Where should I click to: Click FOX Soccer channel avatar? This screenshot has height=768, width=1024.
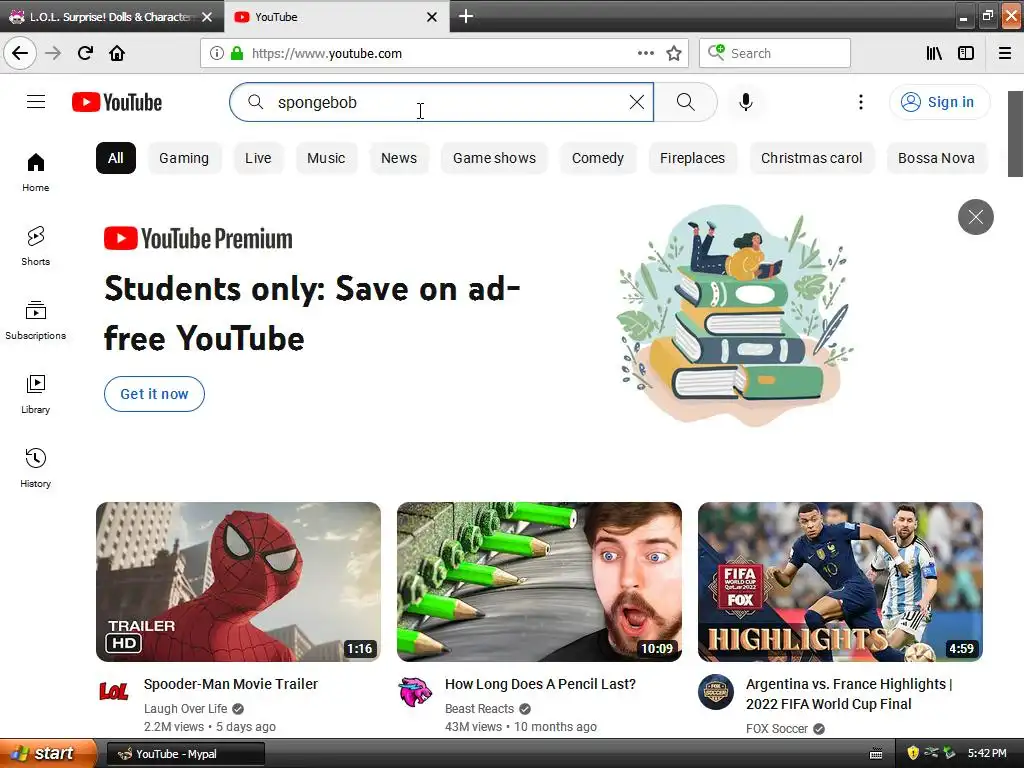click(x=716, y=692)
